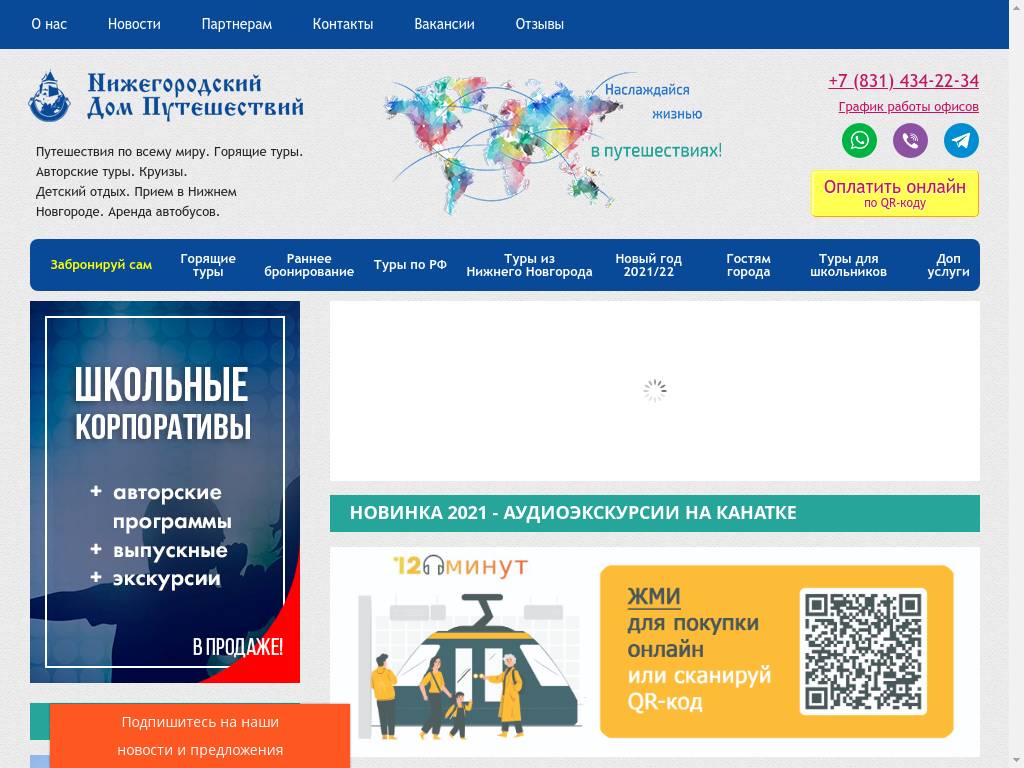1024x768 pixels.
Task: Click the Школьные корпоративы banner
Action: pos(165,490)
